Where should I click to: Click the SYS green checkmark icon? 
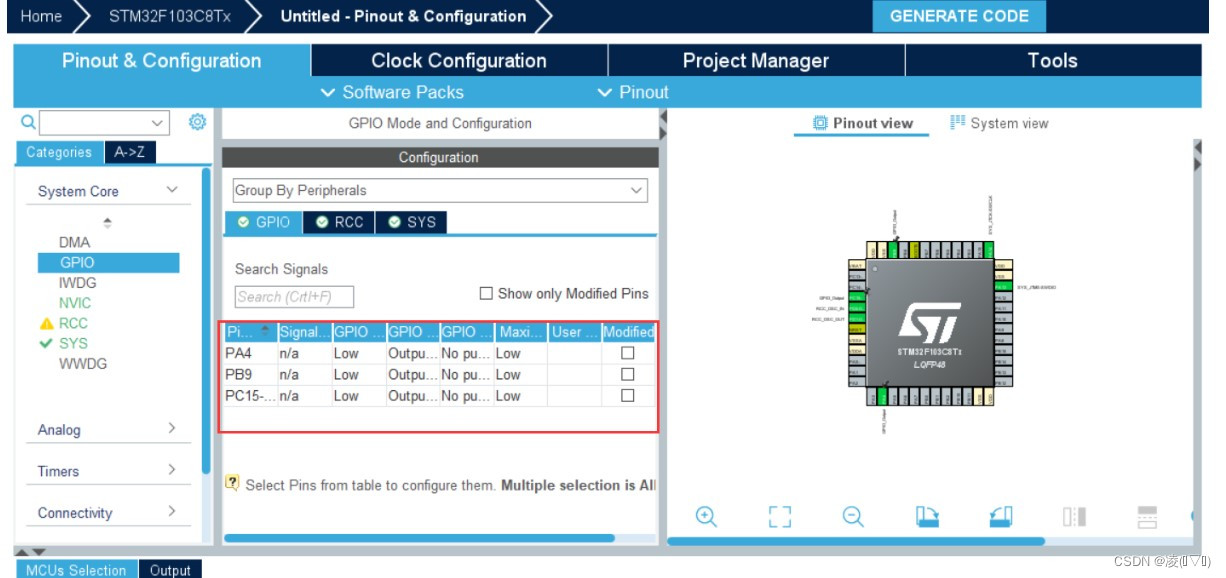[x=46, y=343]
